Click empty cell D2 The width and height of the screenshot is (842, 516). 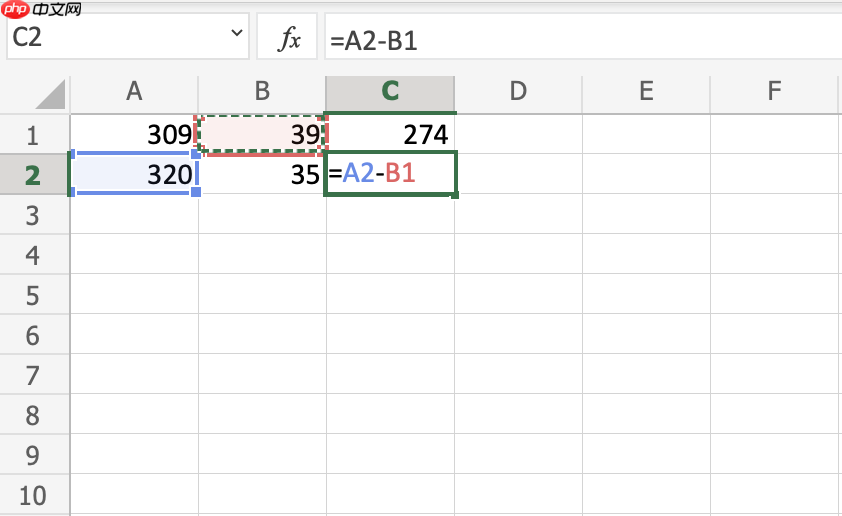(x=518, y=175)
